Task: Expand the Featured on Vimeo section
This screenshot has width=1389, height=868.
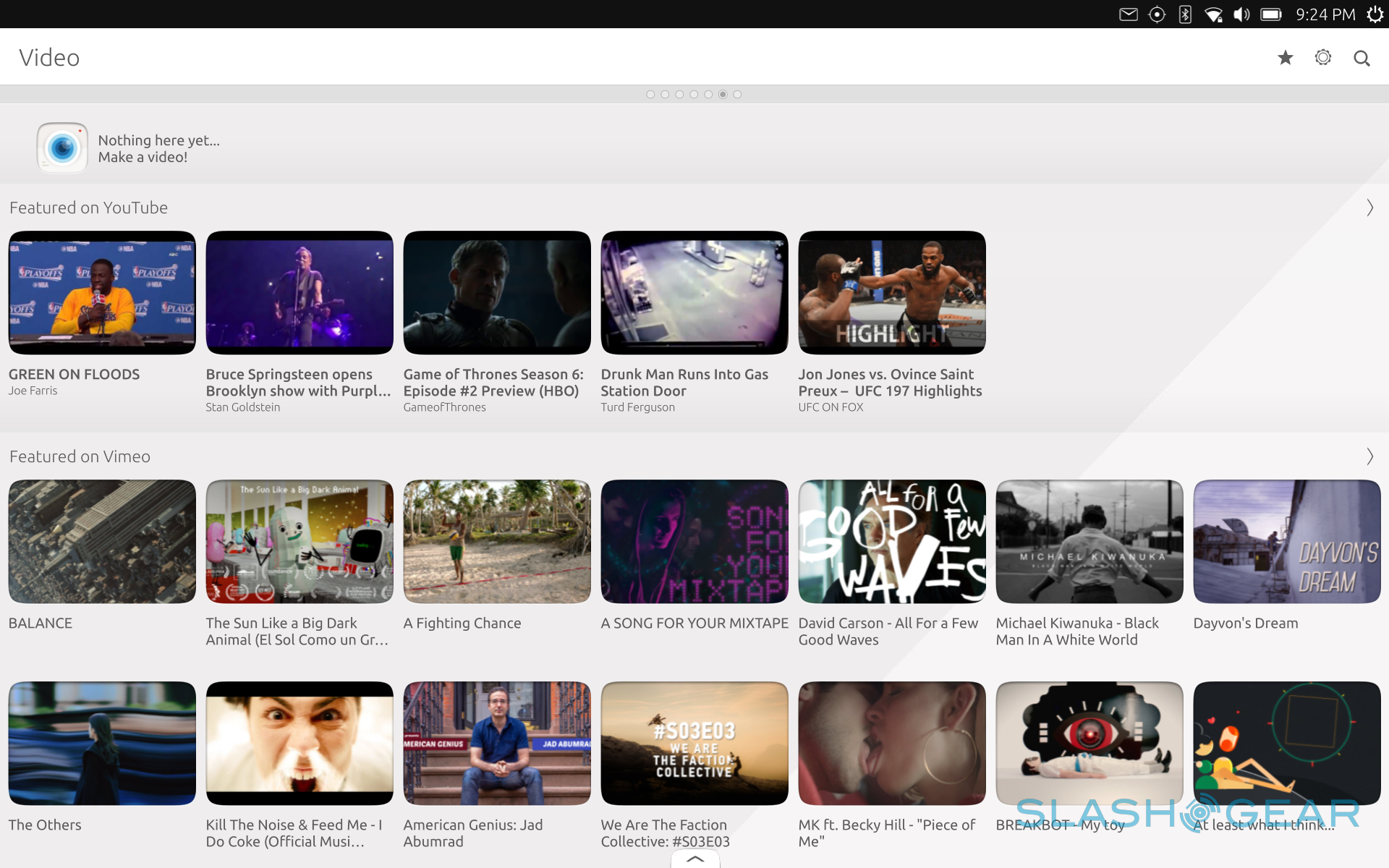Action: click(x=1369, y=456)
